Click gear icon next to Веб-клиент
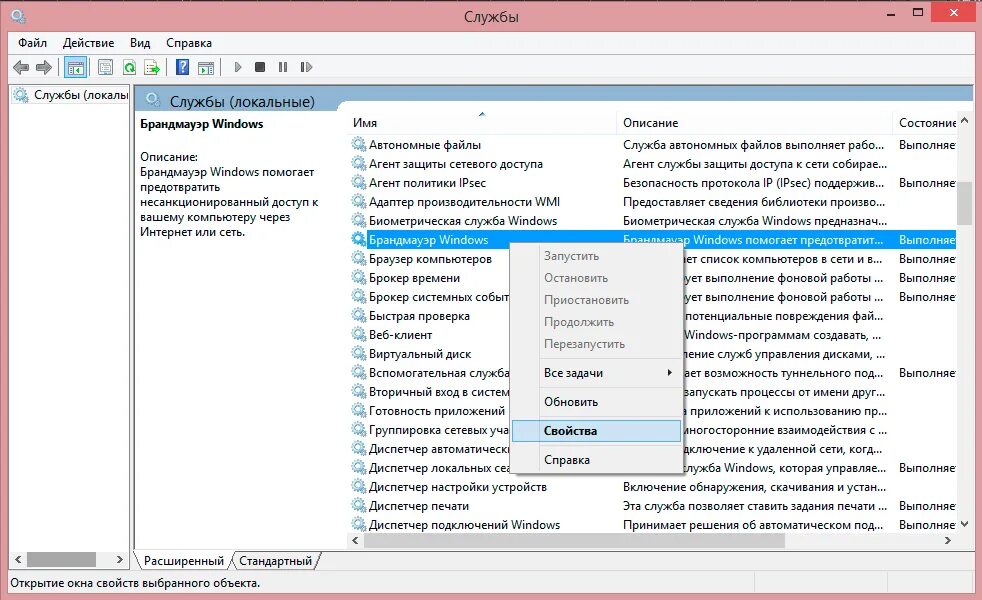Viewport: 982px width, 600px height. coord(359,334)
